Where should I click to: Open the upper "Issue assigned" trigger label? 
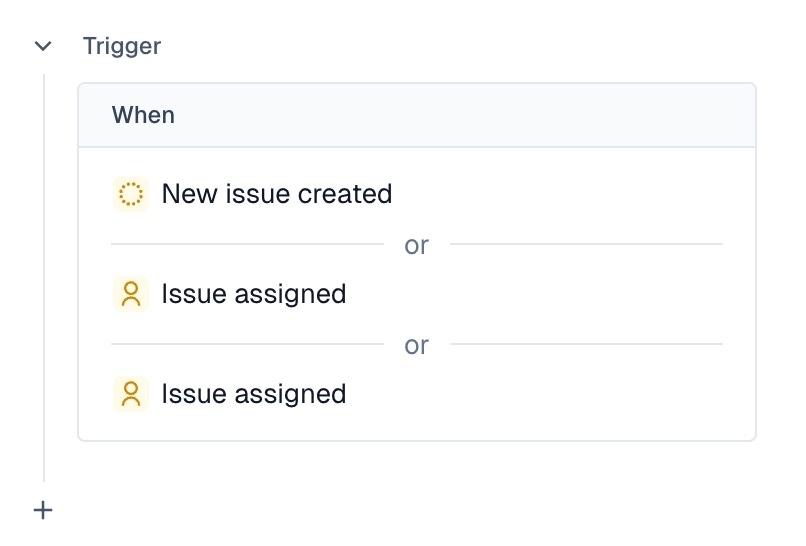(x=254, y=294)
